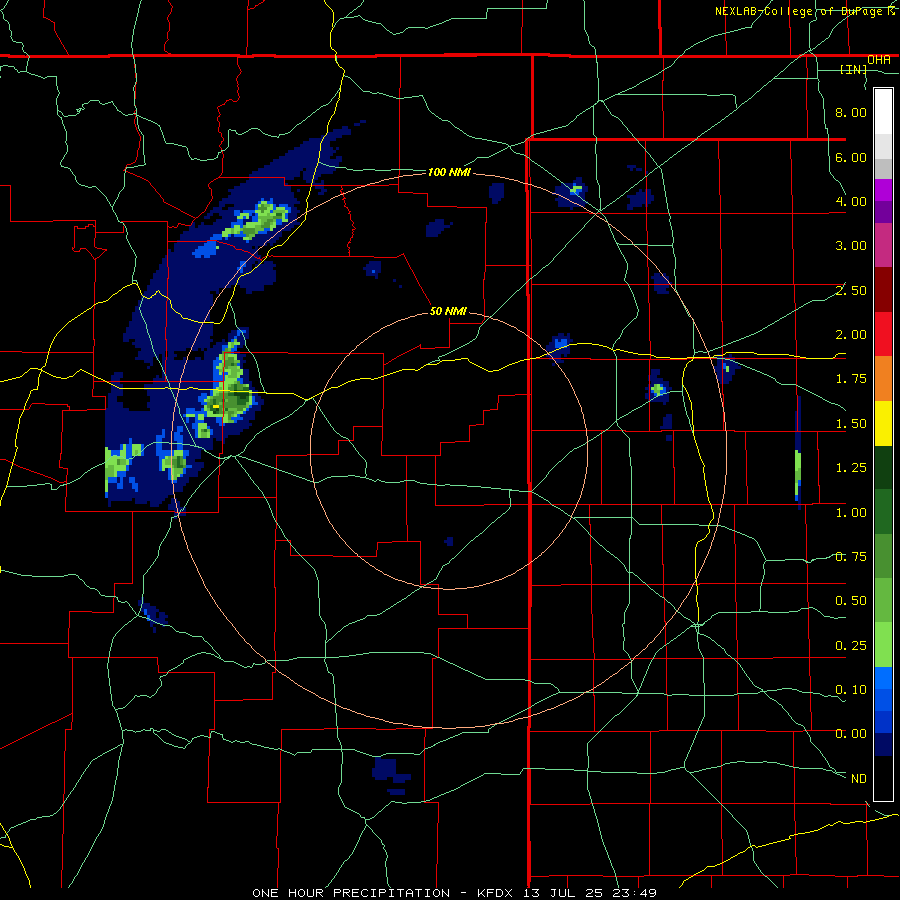900x900 pixels.
Task: Click the 0.00 legend value
Action: click(851, 734)
